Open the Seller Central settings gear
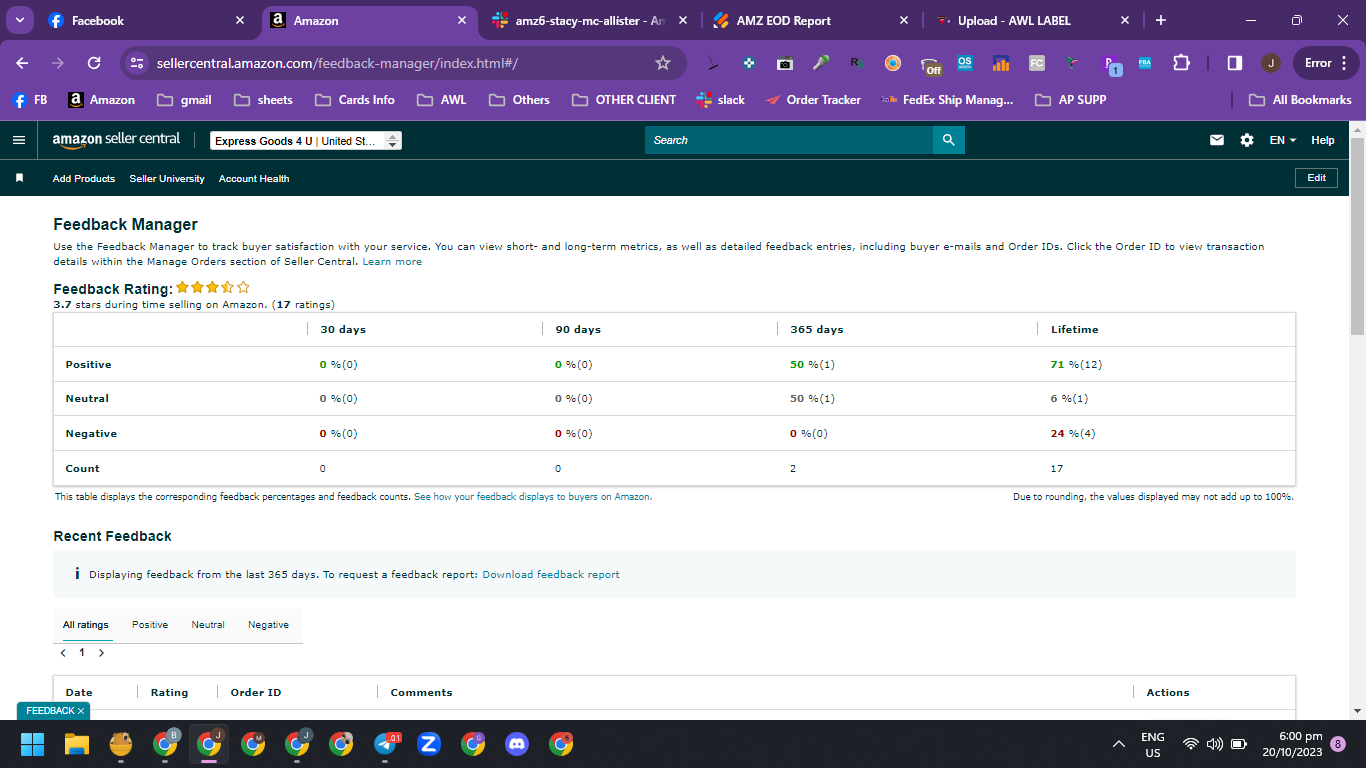Screen dimensions: 1366x768 tap(1247, 140)
